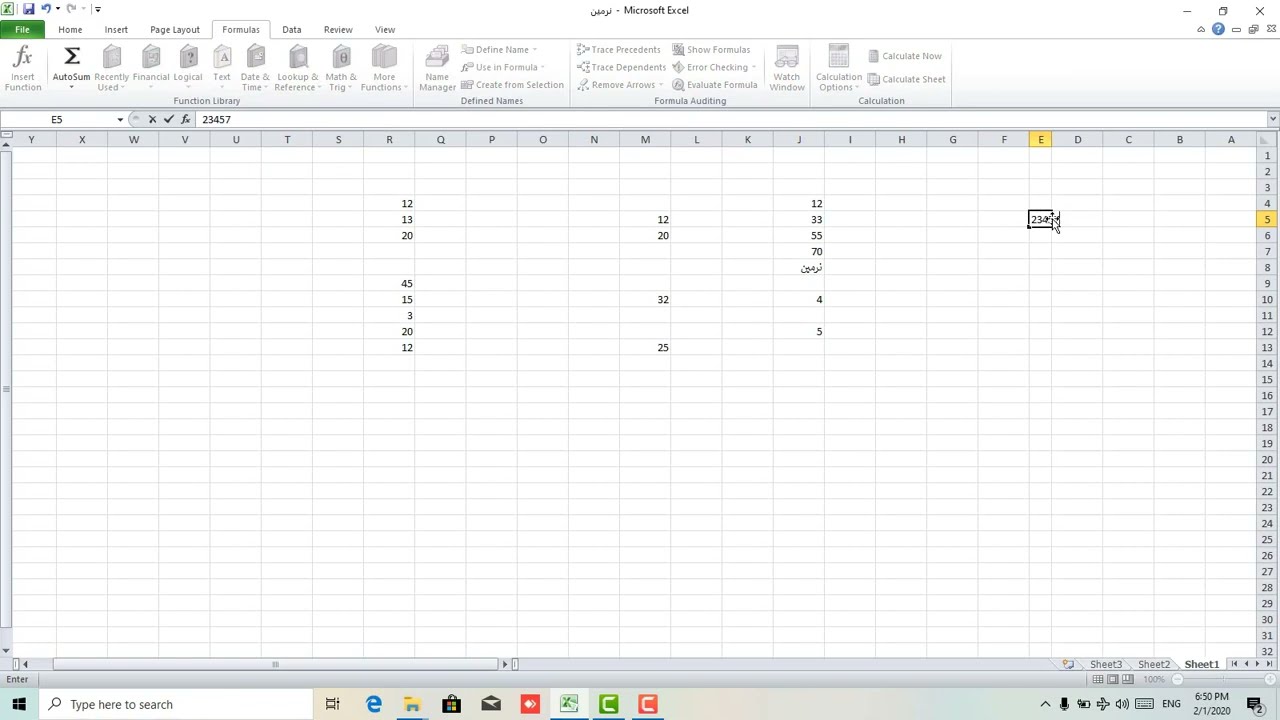Expand the Define Name dropdown

(x=534, y=49)
